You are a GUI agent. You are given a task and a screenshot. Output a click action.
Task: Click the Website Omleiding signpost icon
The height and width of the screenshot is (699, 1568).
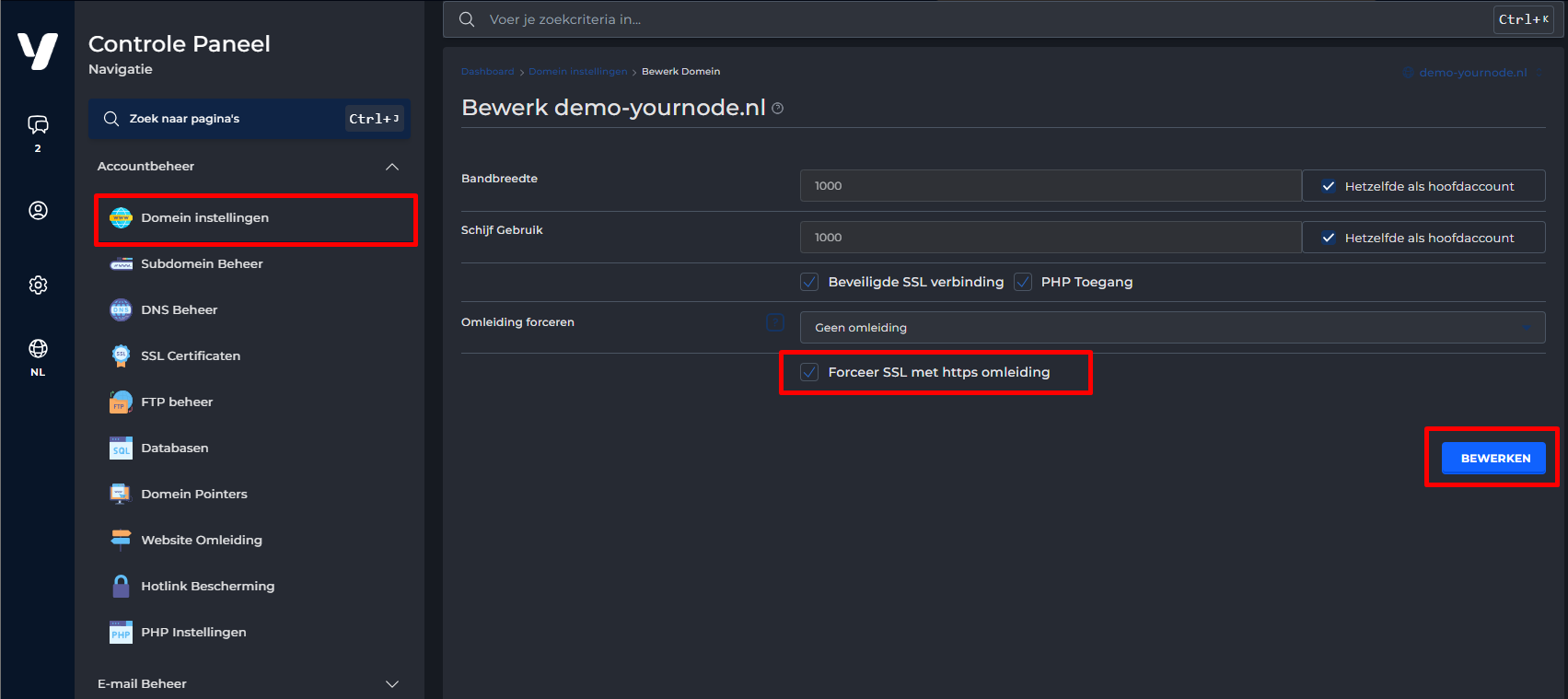click(121, 540)
